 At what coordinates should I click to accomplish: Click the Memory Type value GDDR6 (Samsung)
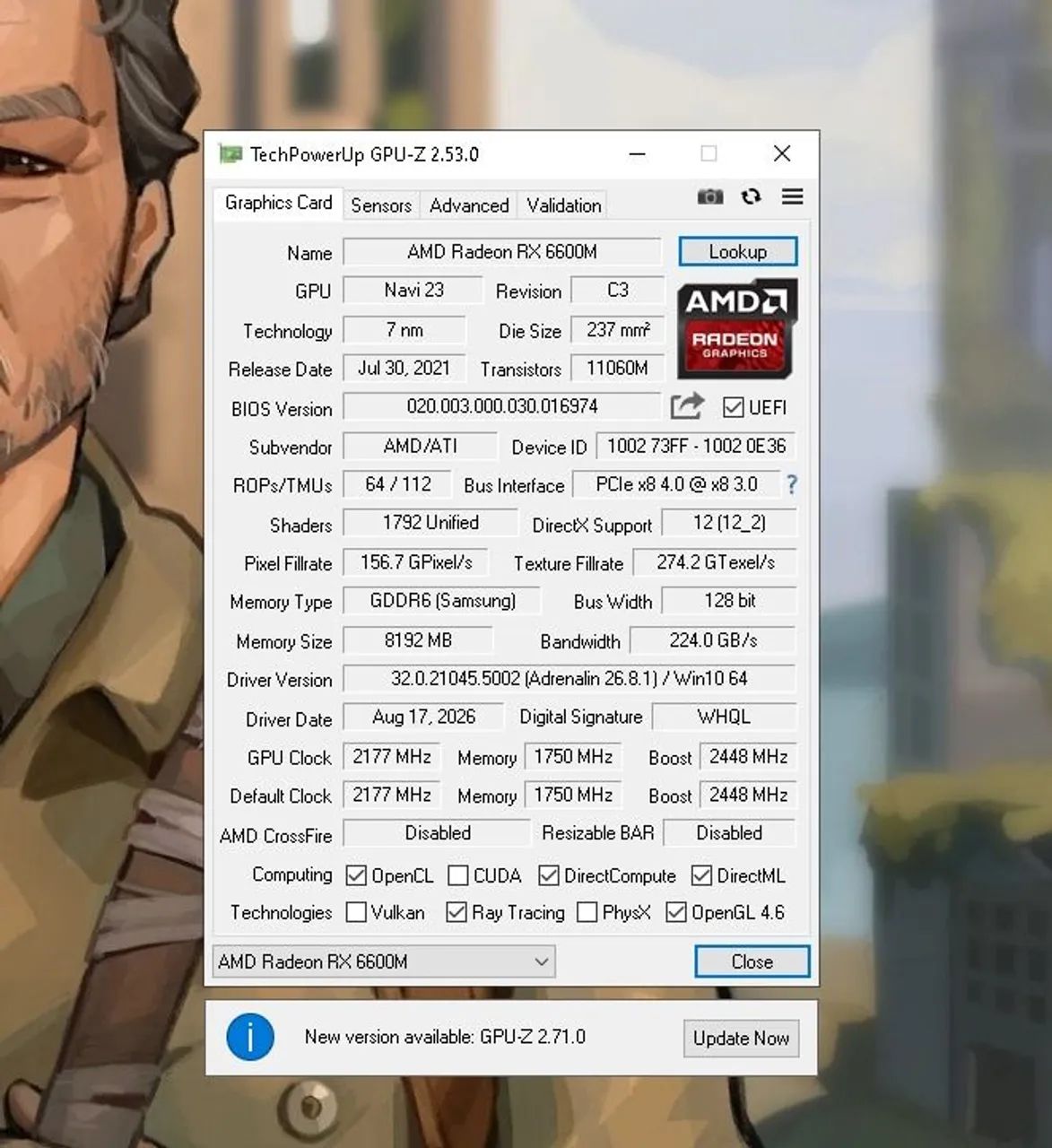(x=442, y=601)
